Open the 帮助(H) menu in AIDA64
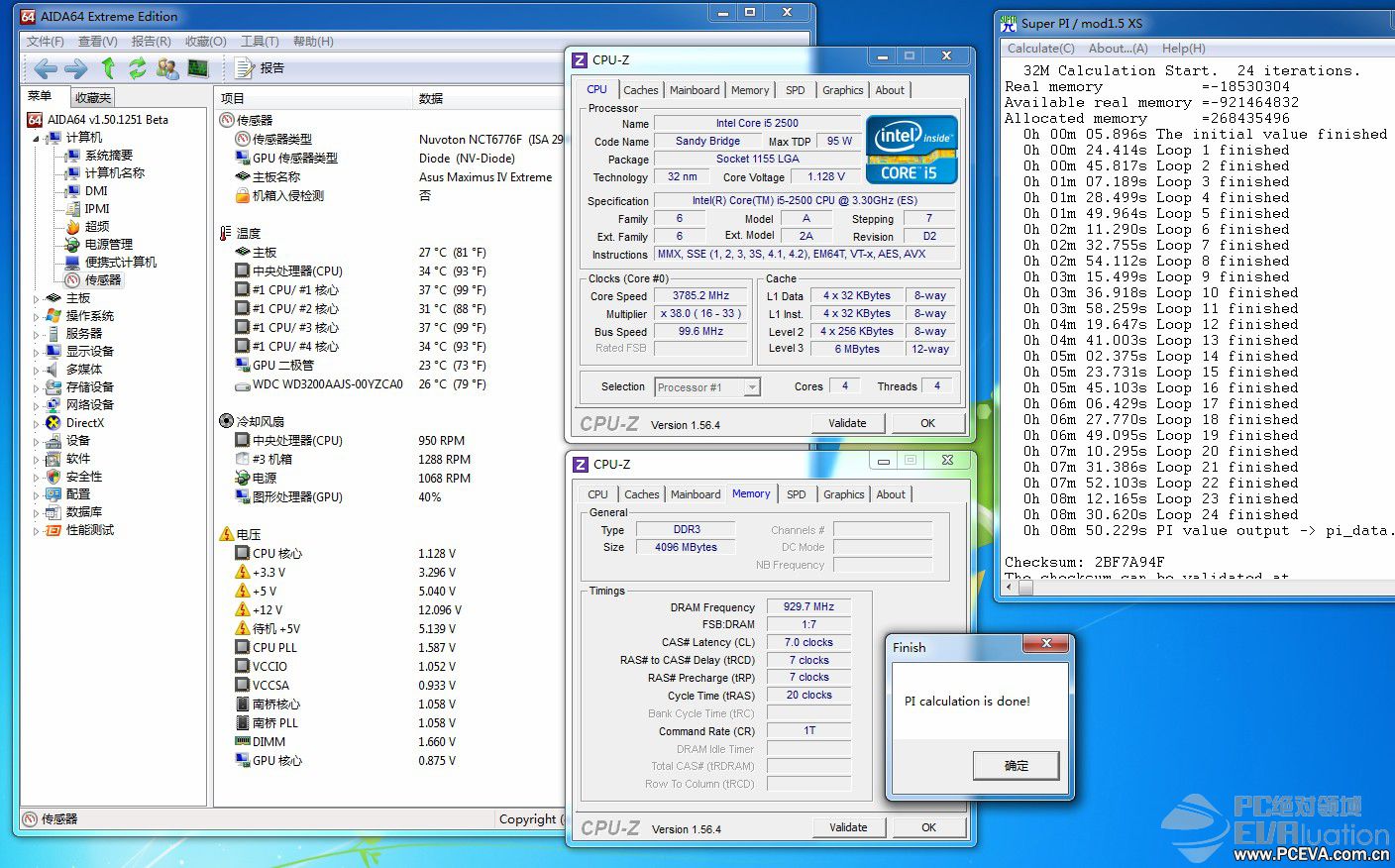The height and width of the screenshot is (868, 1395). (313, 42)
